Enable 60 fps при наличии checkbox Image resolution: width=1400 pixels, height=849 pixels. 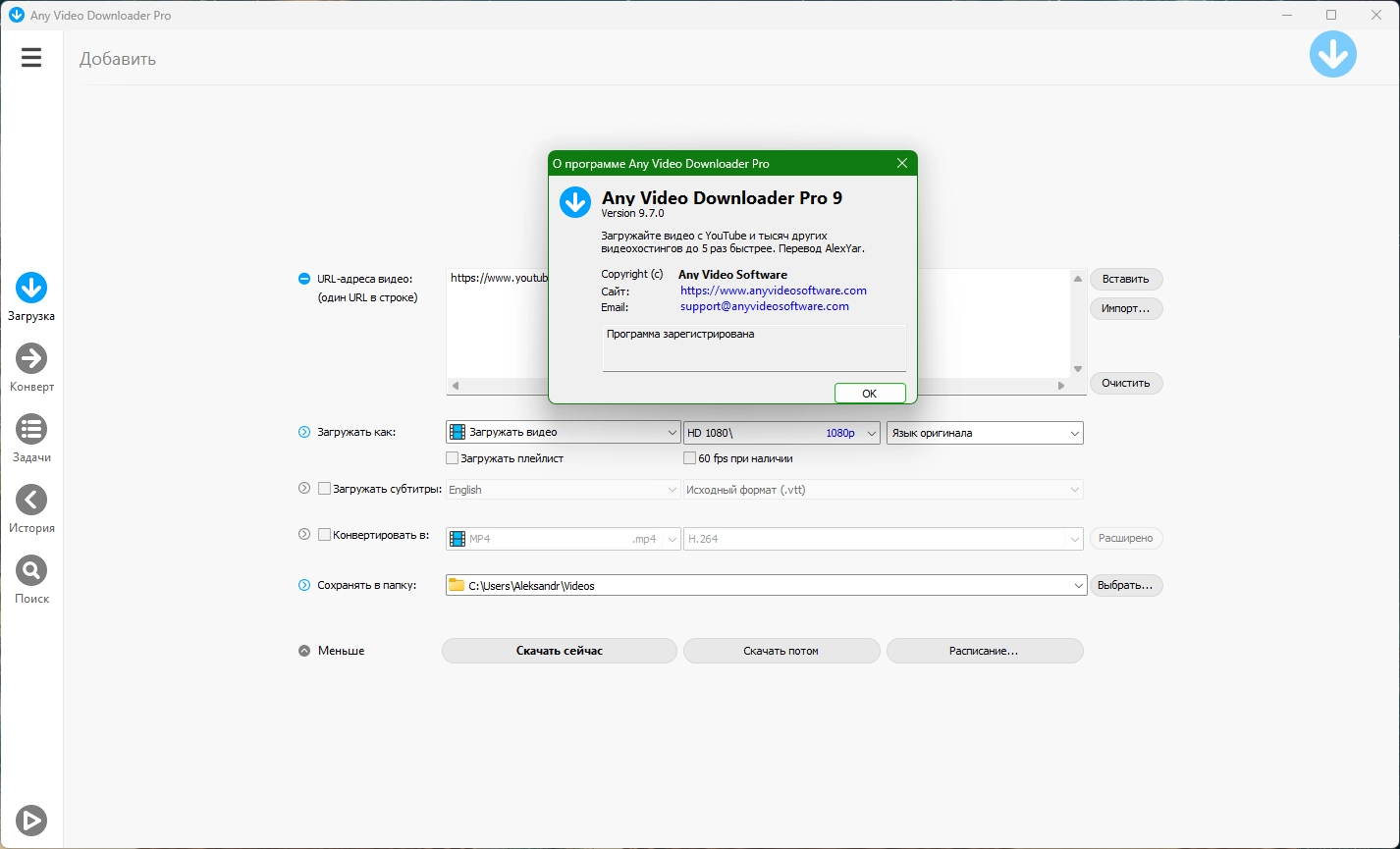(x=690, y=458)
